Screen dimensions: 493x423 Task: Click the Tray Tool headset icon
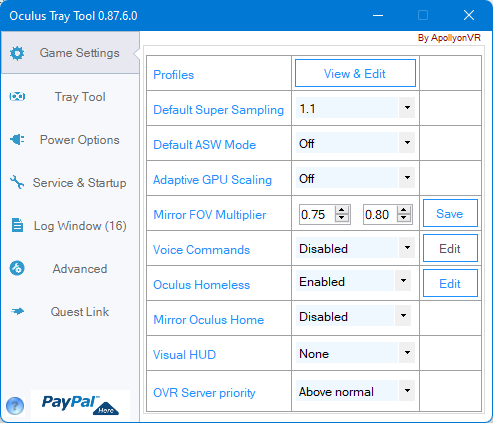tap(17, 97)
